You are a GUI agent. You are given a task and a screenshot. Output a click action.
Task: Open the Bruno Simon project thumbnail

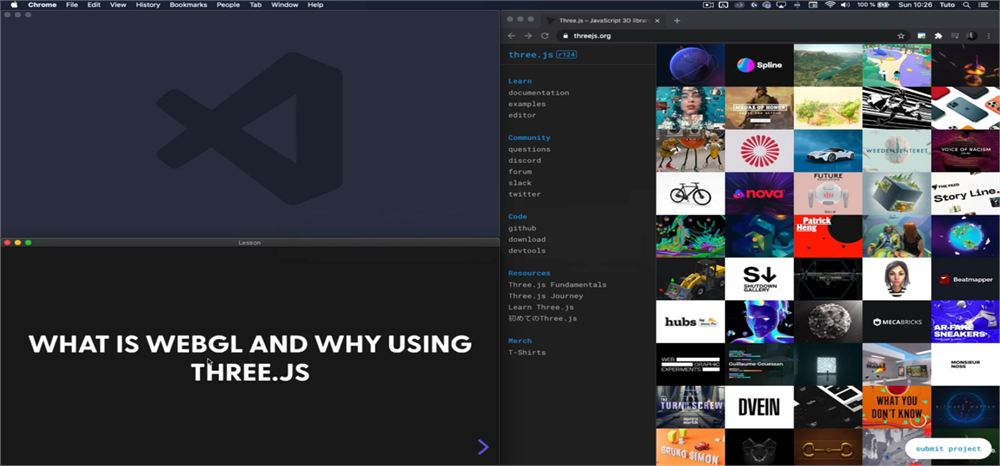[x=690, y=447]
